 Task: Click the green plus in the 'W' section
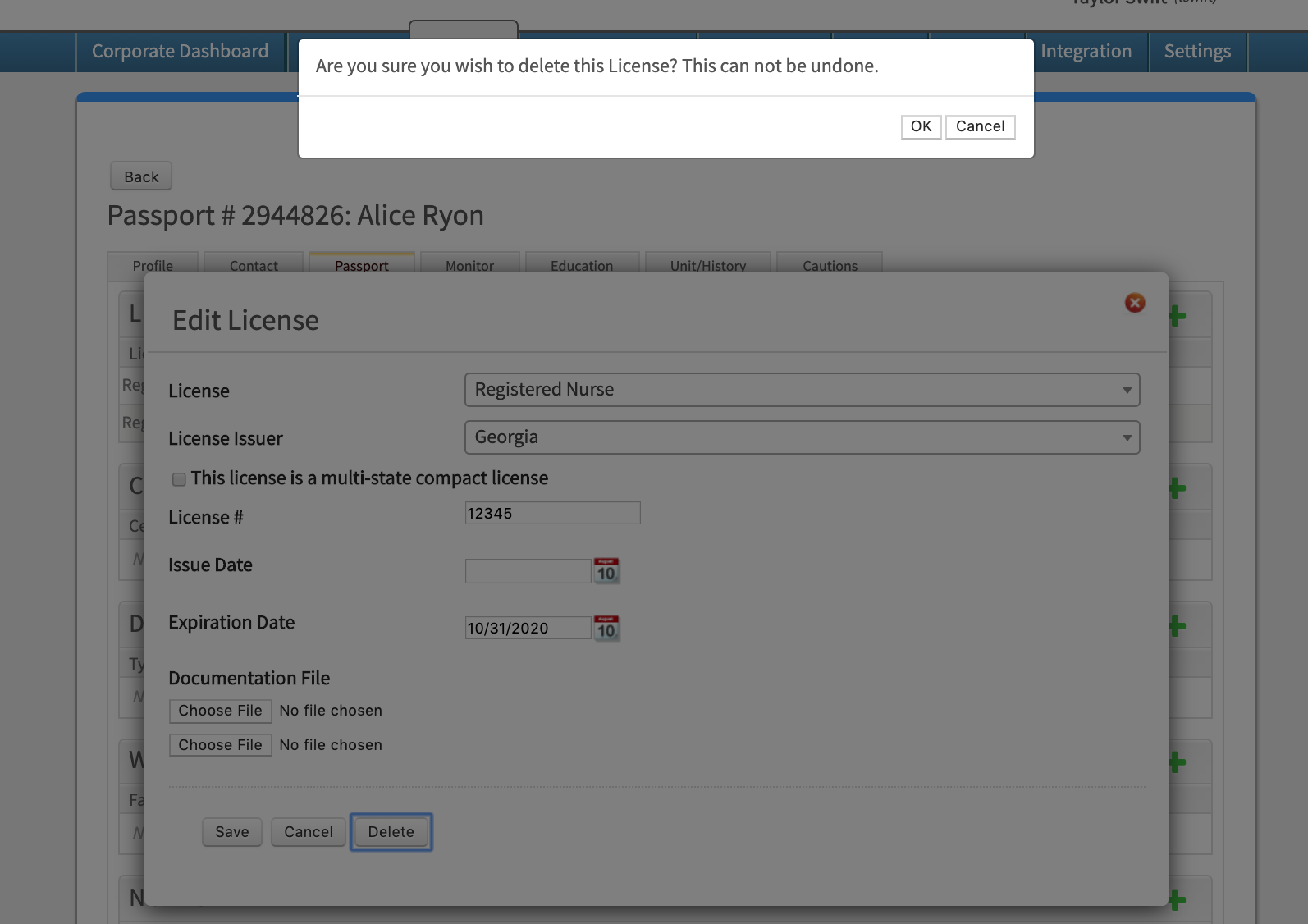pos(1177,762)
